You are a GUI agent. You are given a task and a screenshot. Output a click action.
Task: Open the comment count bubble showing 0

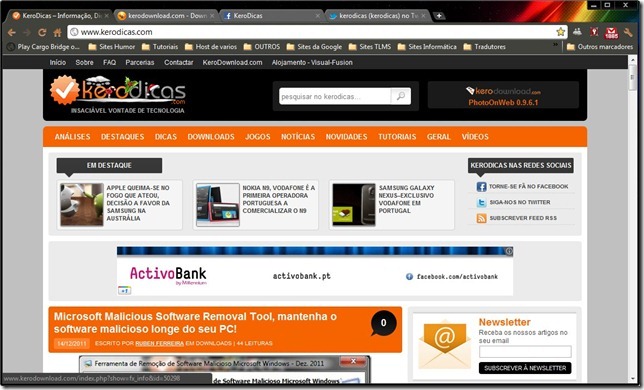[383, 323]
